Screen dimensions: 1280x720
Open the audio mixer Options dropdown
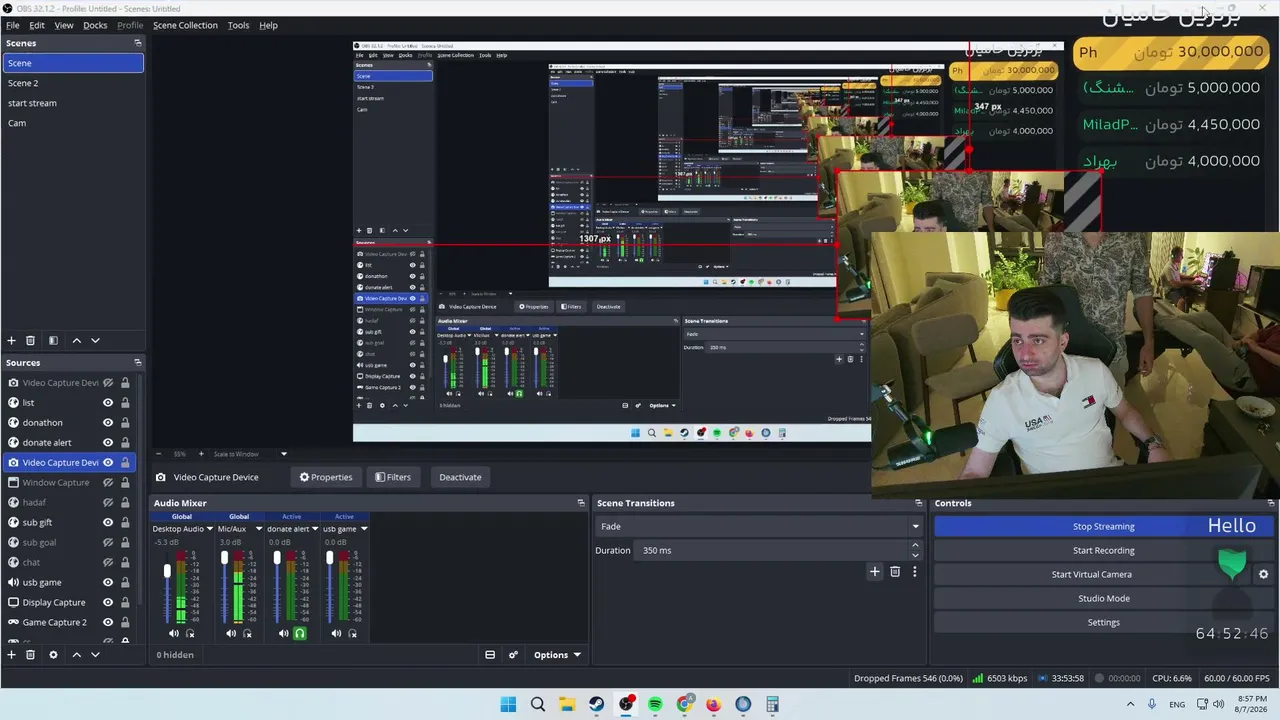(x=557, y=655)
